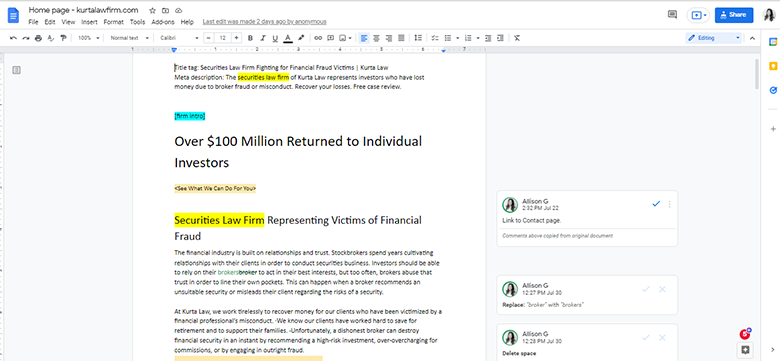This screenshot has width=780, height=361.
Task: Open the Edit menu
Action: tap(50, 22)
